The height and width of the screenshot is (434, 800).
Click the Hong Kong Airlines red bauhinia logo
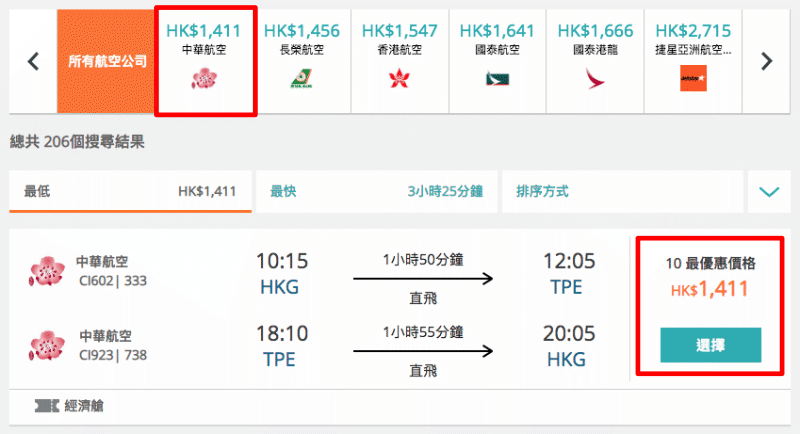click(x=399, y=79)
